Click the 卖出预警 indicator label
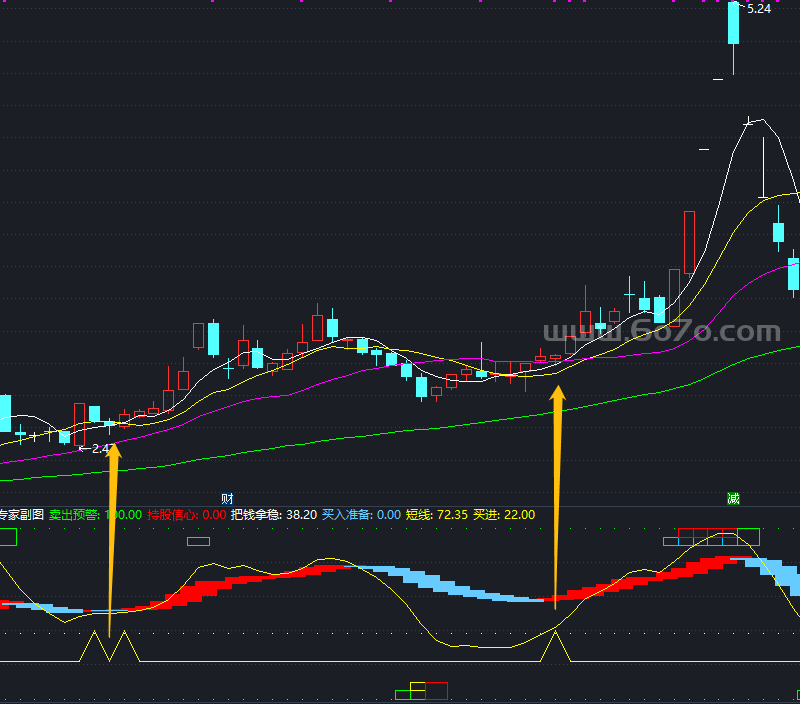This screenshot has width=800, height=704. [75, 515]
